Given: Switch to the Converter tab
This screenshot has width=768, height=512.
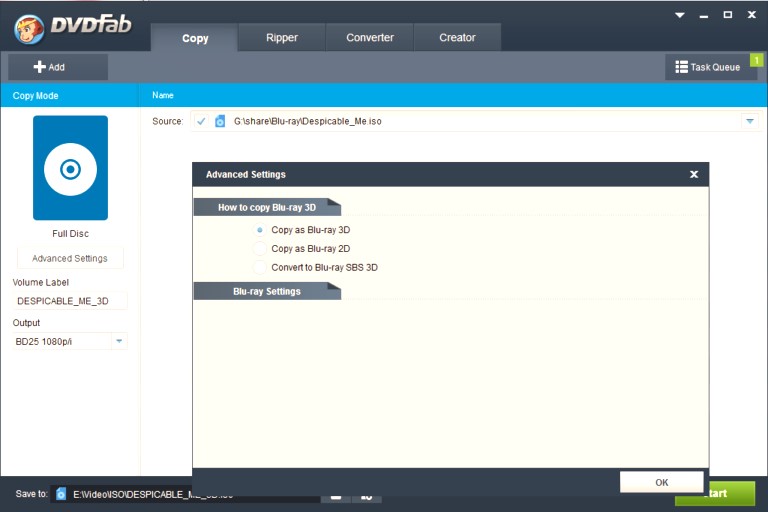Looking at the screenshot, I should coord(370,37).
